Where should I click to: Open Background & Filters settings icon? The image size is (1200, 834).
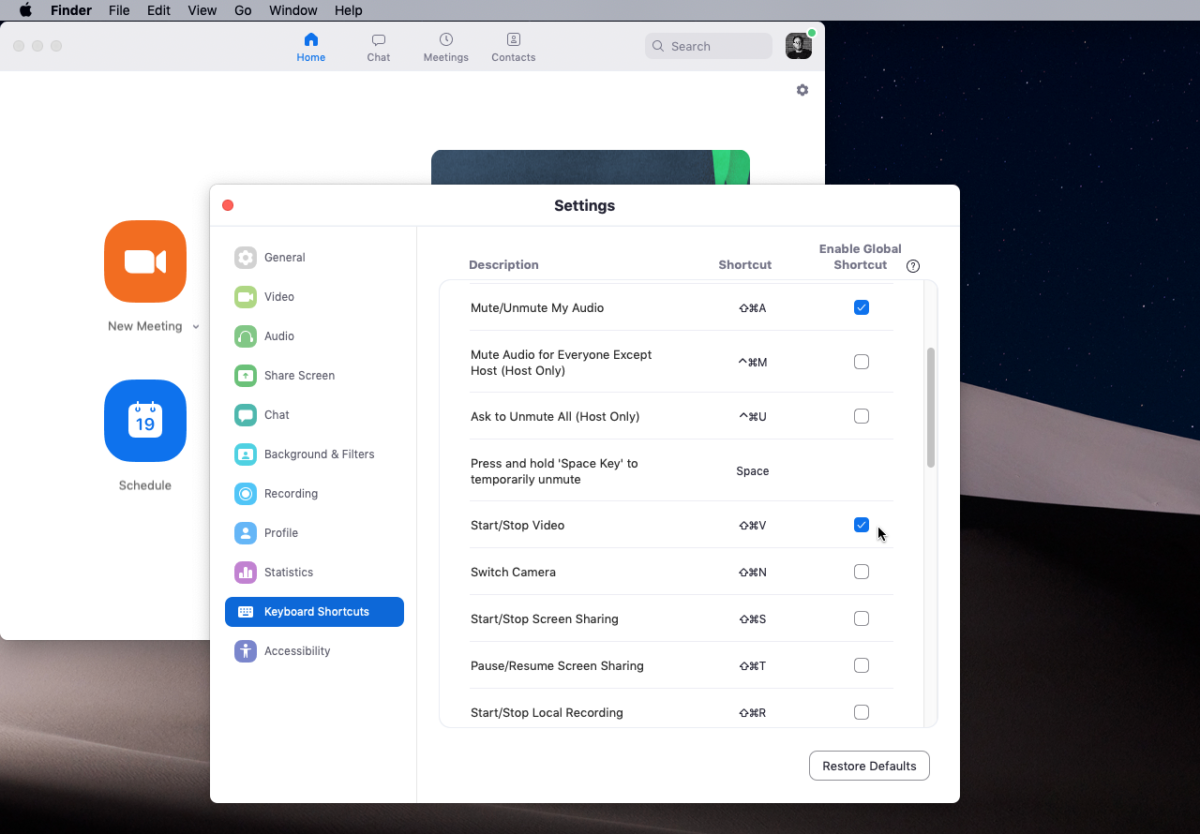245,454
